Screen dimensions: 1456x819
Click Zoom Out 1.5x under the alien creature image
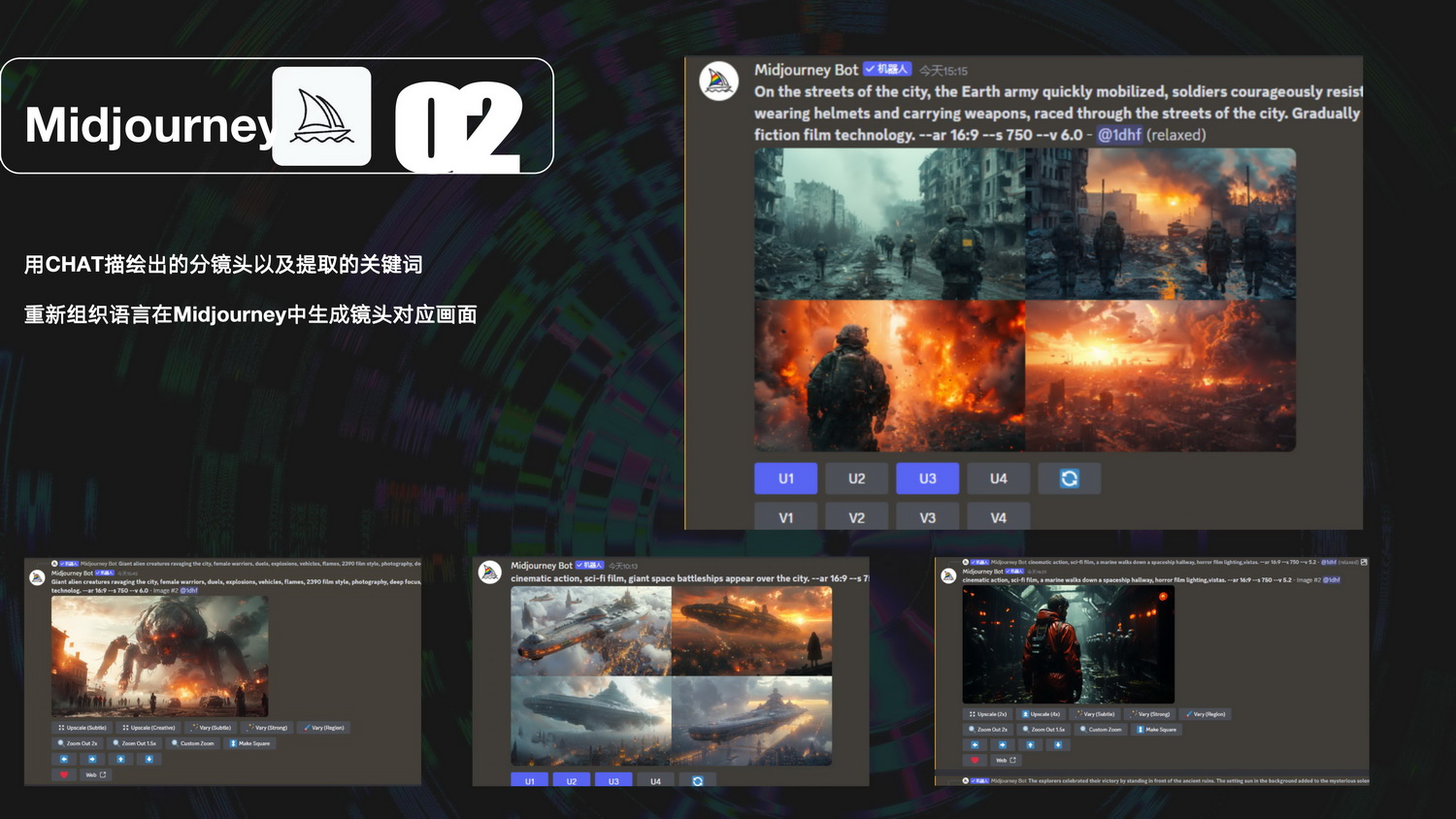pyautogui.click(x=134, y=743)
